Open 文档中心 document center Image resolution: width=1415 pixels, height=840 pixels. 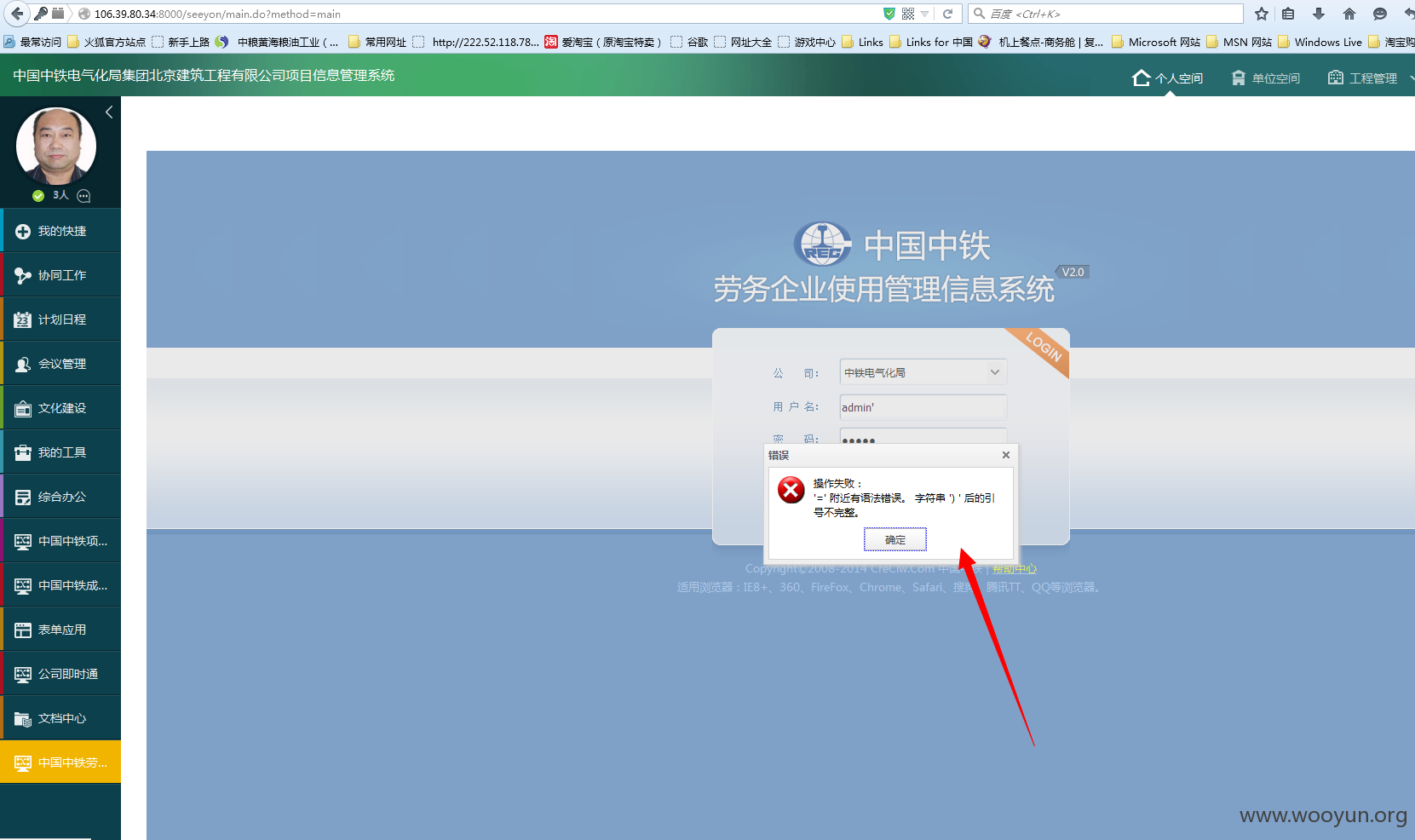click(x=60, y=718)
